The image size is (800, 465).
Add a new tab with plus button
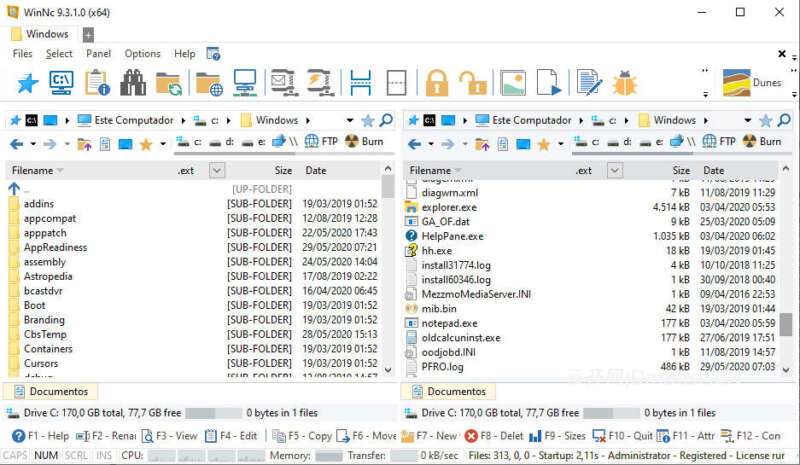click(x=88, y=35)
